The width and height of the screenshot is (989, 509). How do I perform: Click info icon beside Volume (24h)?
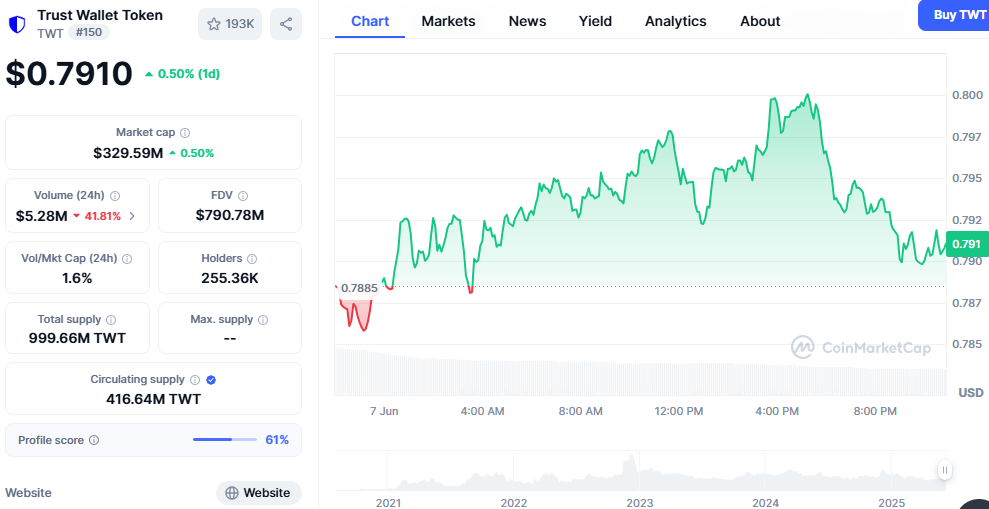tap(115, 196)
